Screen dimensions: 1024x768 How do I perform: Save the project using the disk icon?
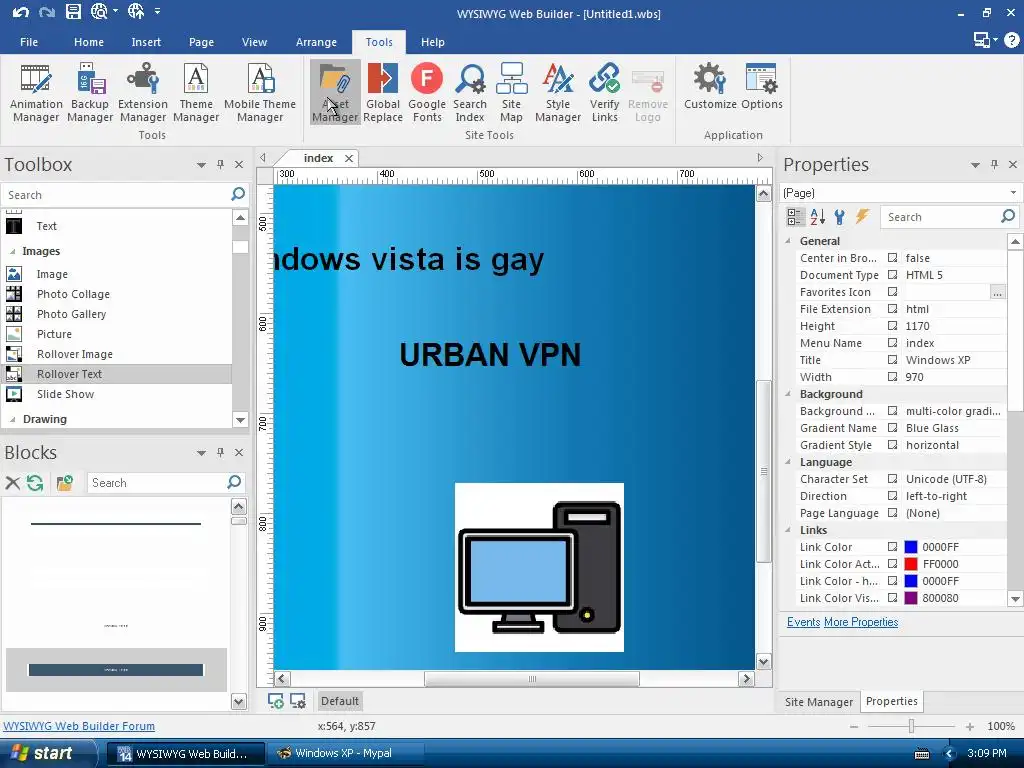[73, 11]
